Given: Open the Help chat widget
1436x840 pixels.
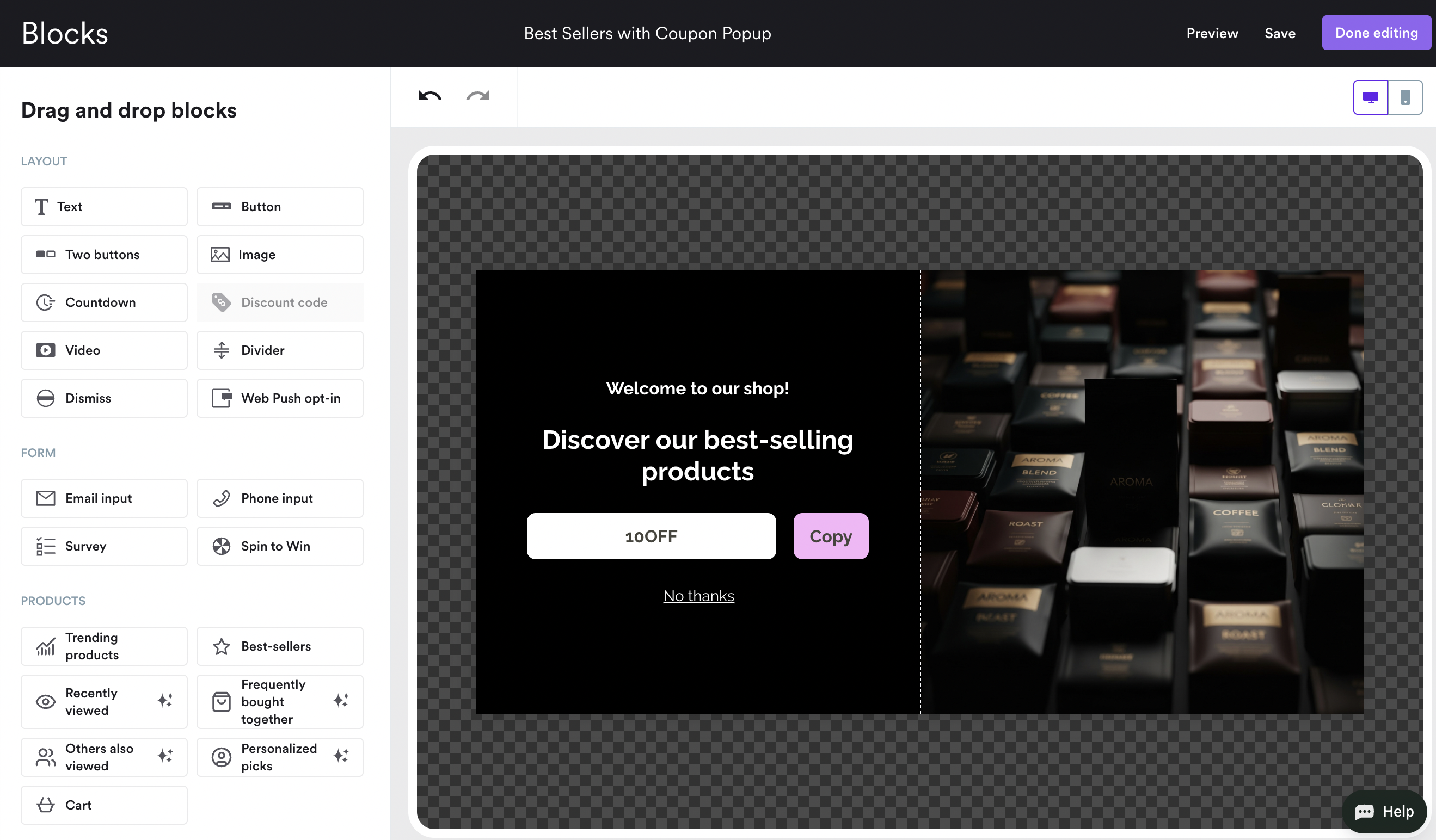Looking at the screenshot, I should (1384, 812).
